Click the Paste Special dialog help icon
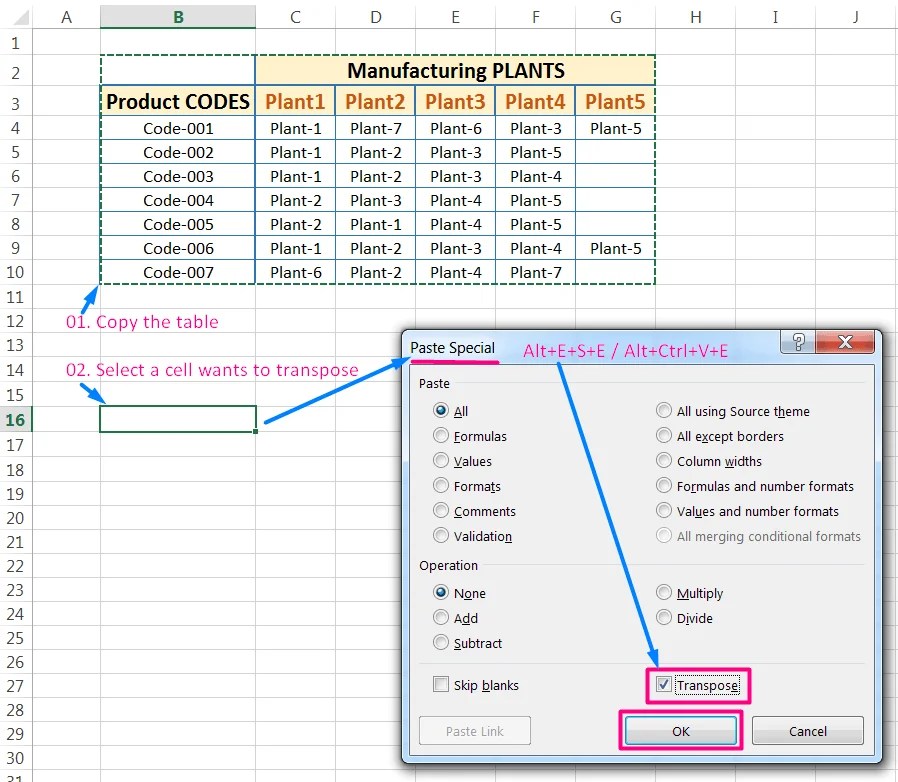This screenshot has height=782, width=898. point(797,341)
